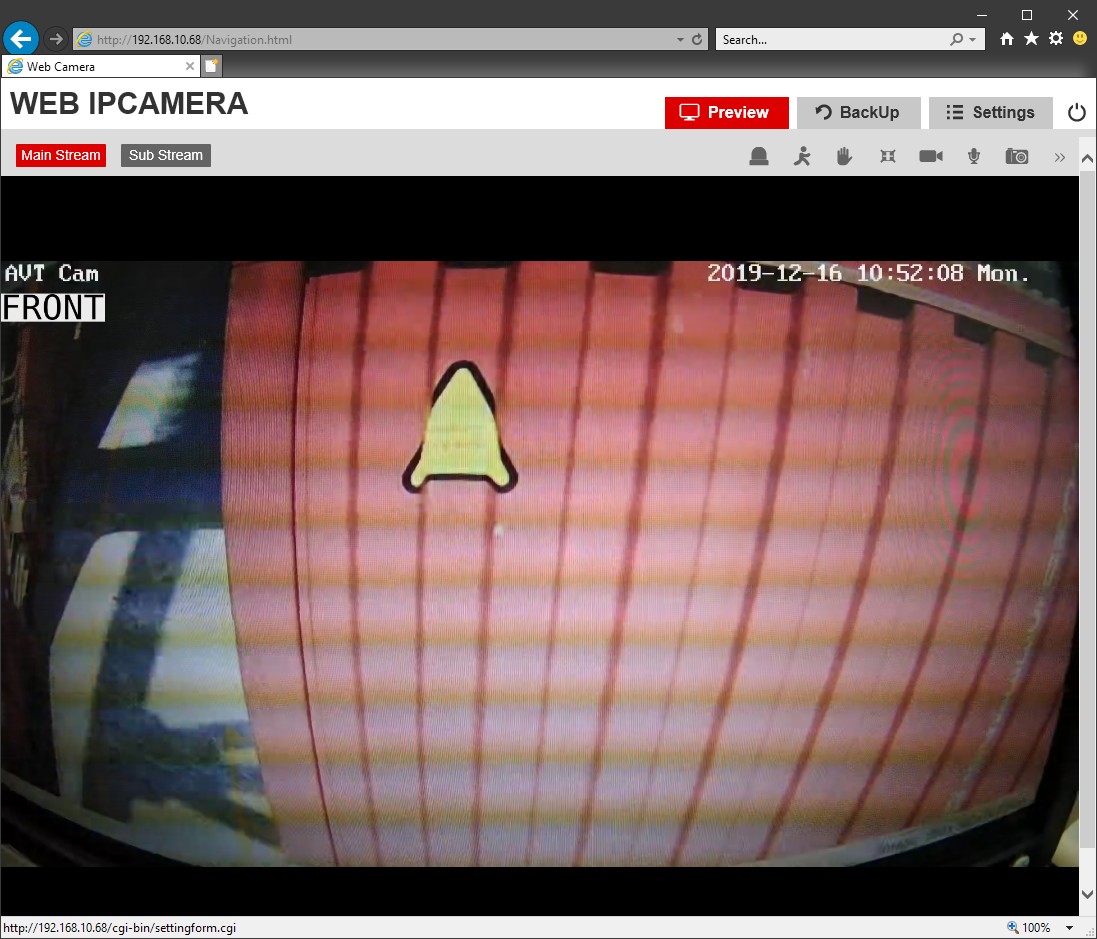The width and height of the screenshot is (1097, 939).
Task: Click the browser Search box
Action: (833, 40)
